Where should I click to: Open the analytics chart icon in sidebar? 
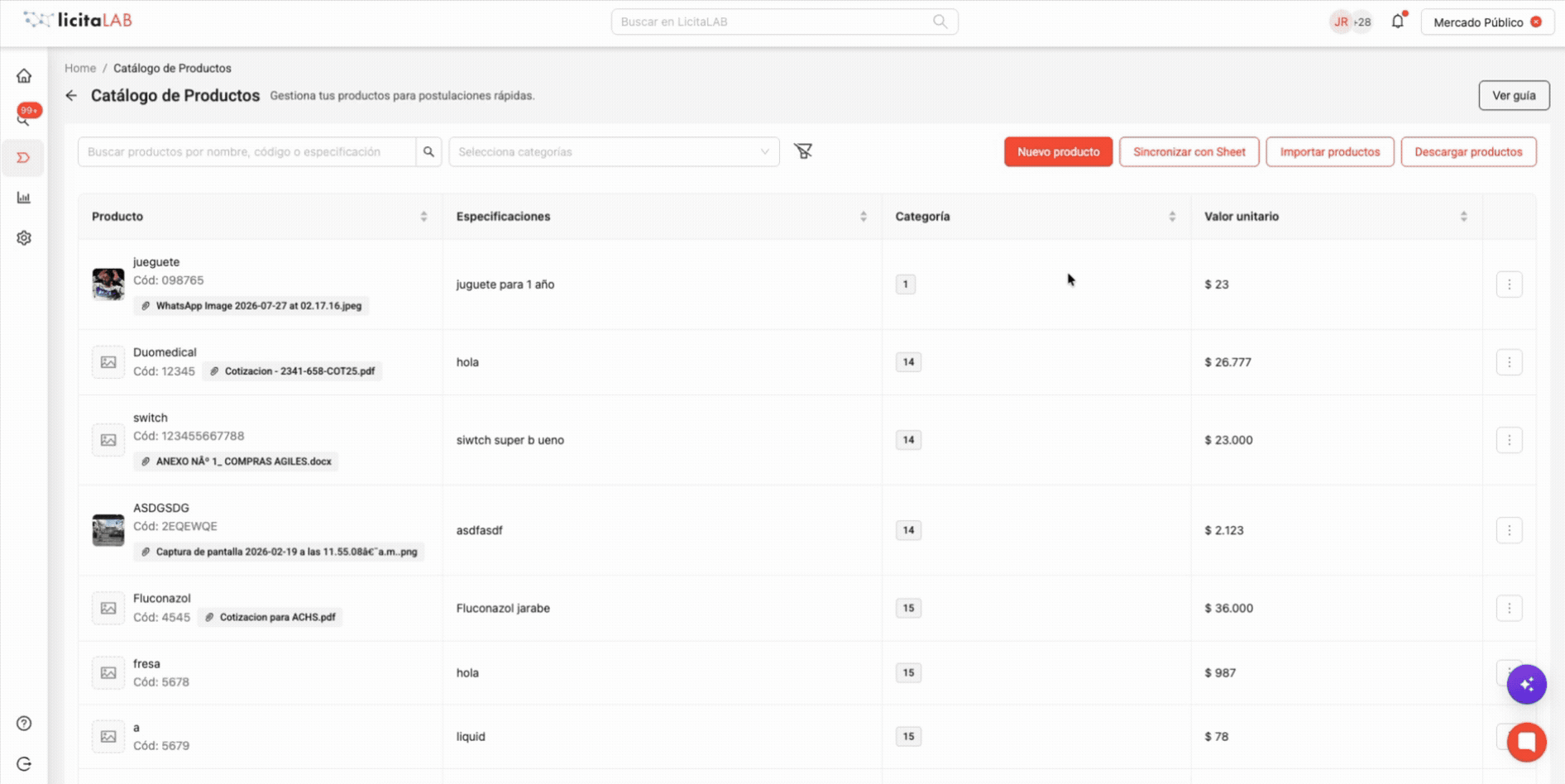pyautogui.click(x=24, y=198)
